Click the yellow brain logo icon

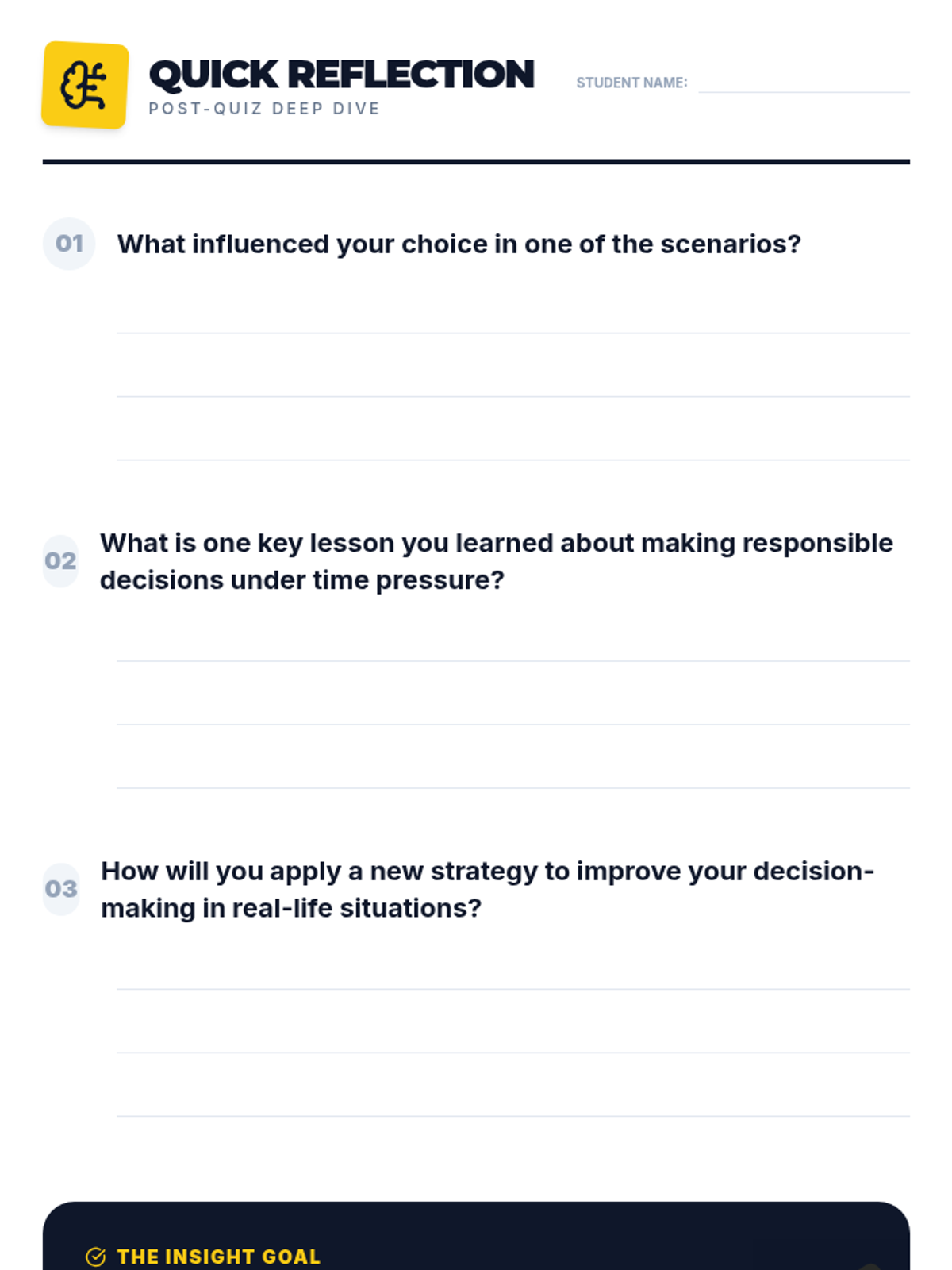(85, 85)
